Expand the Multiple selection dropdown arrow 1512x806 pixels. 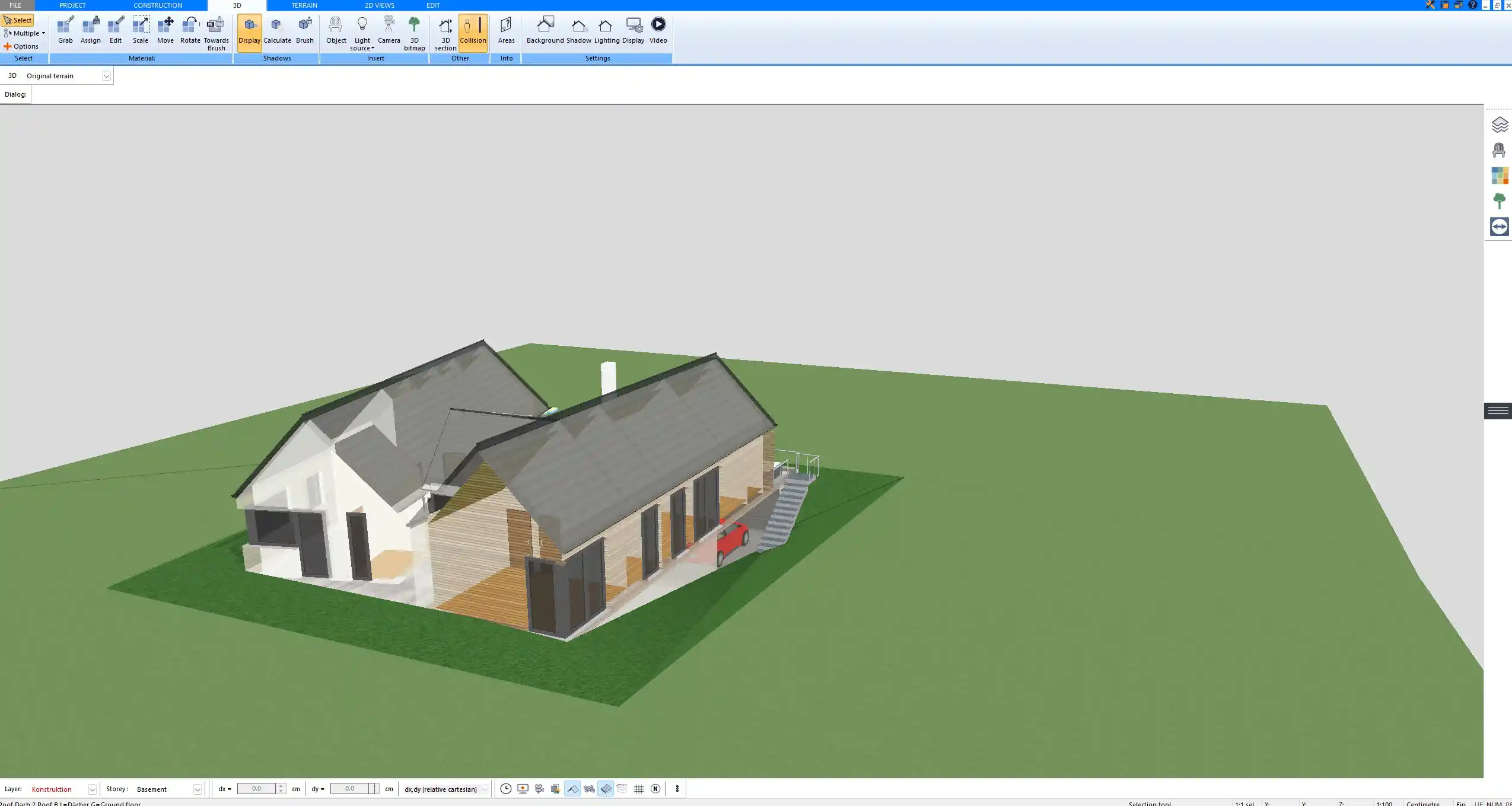[43, 33]
